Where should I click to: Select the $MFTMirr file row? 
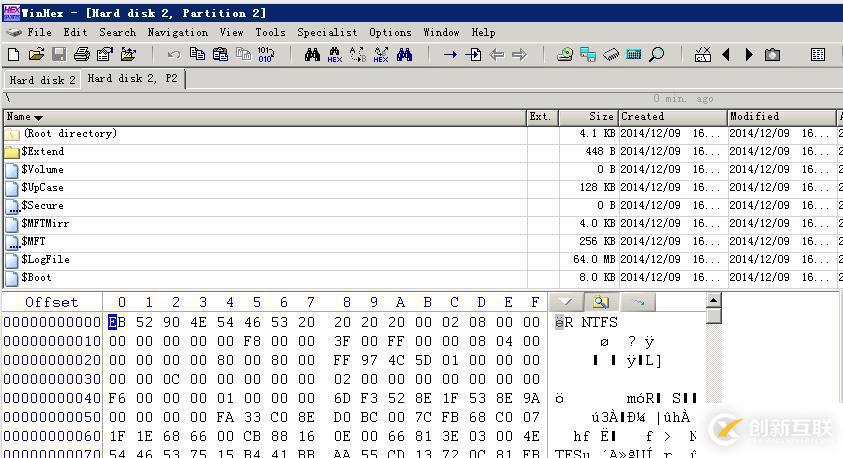[x=422, y=224]
